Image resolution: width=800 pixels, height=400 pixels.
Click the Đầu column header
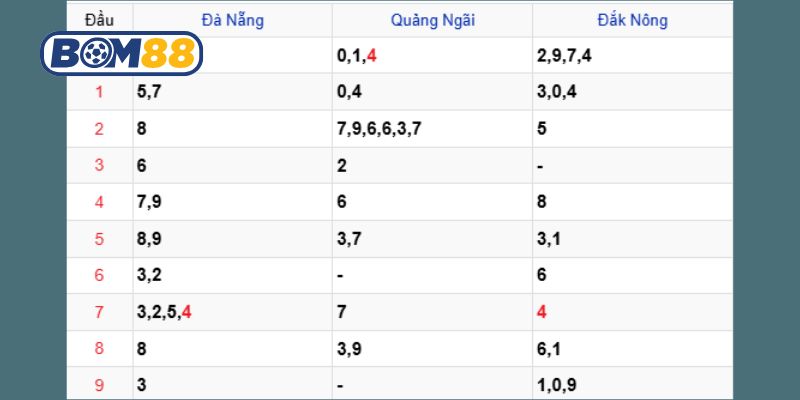[99, 20]
